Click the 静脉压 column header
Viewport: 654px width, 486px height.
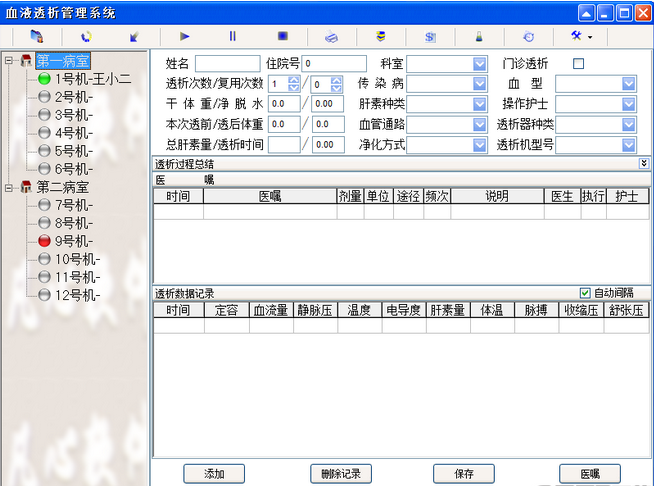[315, 310]
